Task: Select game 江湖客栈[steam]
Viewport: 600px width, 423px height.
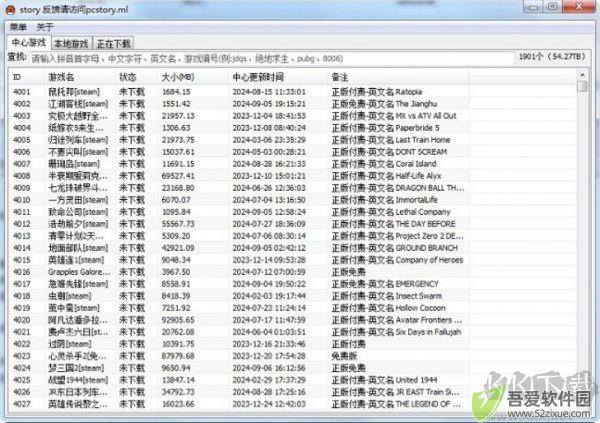Action: [78, 104]
